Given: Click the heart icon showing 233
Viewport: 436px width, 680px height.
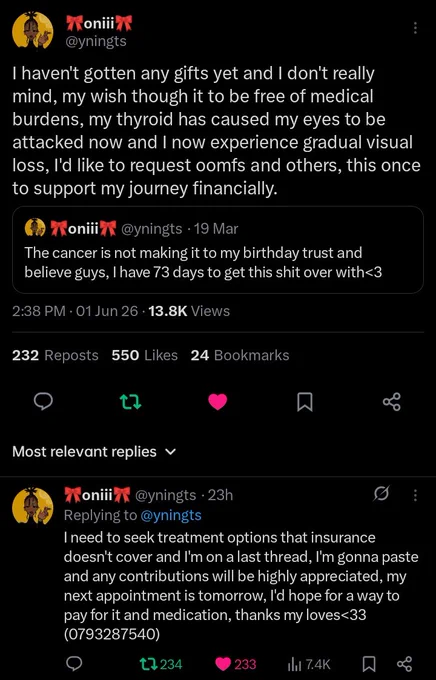Looking at the screenshot, I should tap(236, 664).
